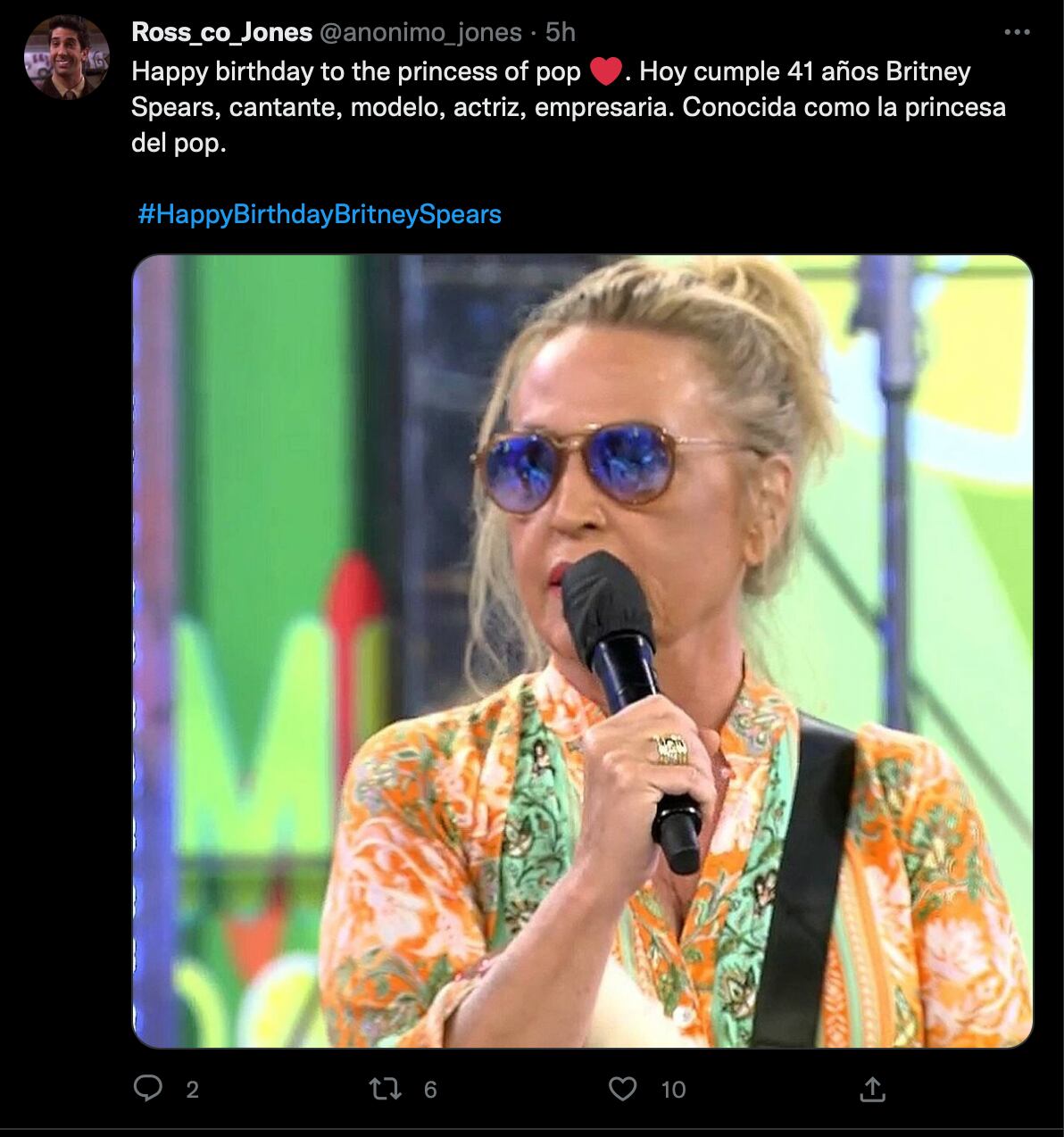1064x1137 pixels.
Task: Click the gold ring in the image
Action: coord(671,749)
